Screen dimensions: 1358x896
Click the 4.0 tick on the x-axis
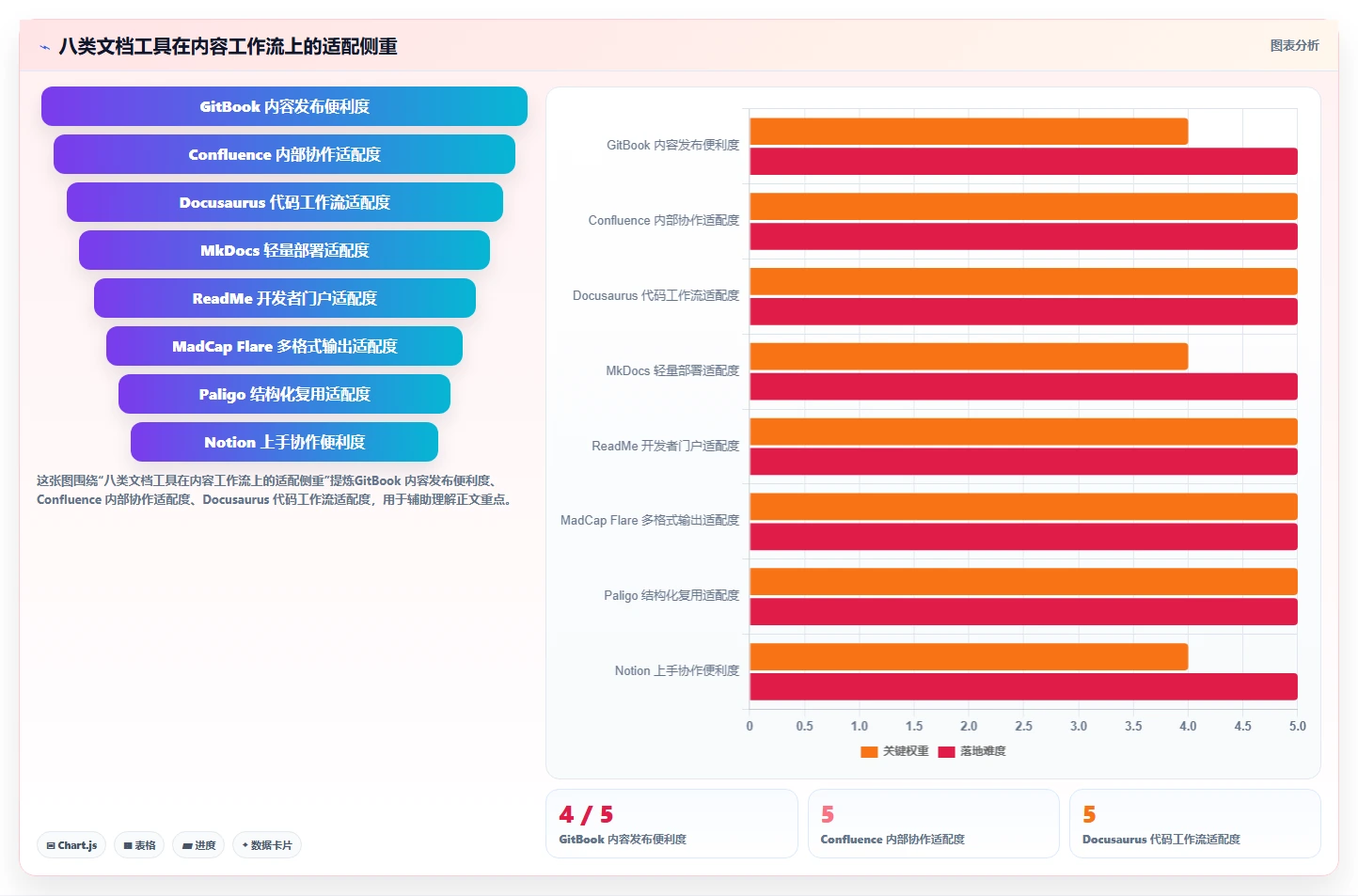tap(1188, 727)
